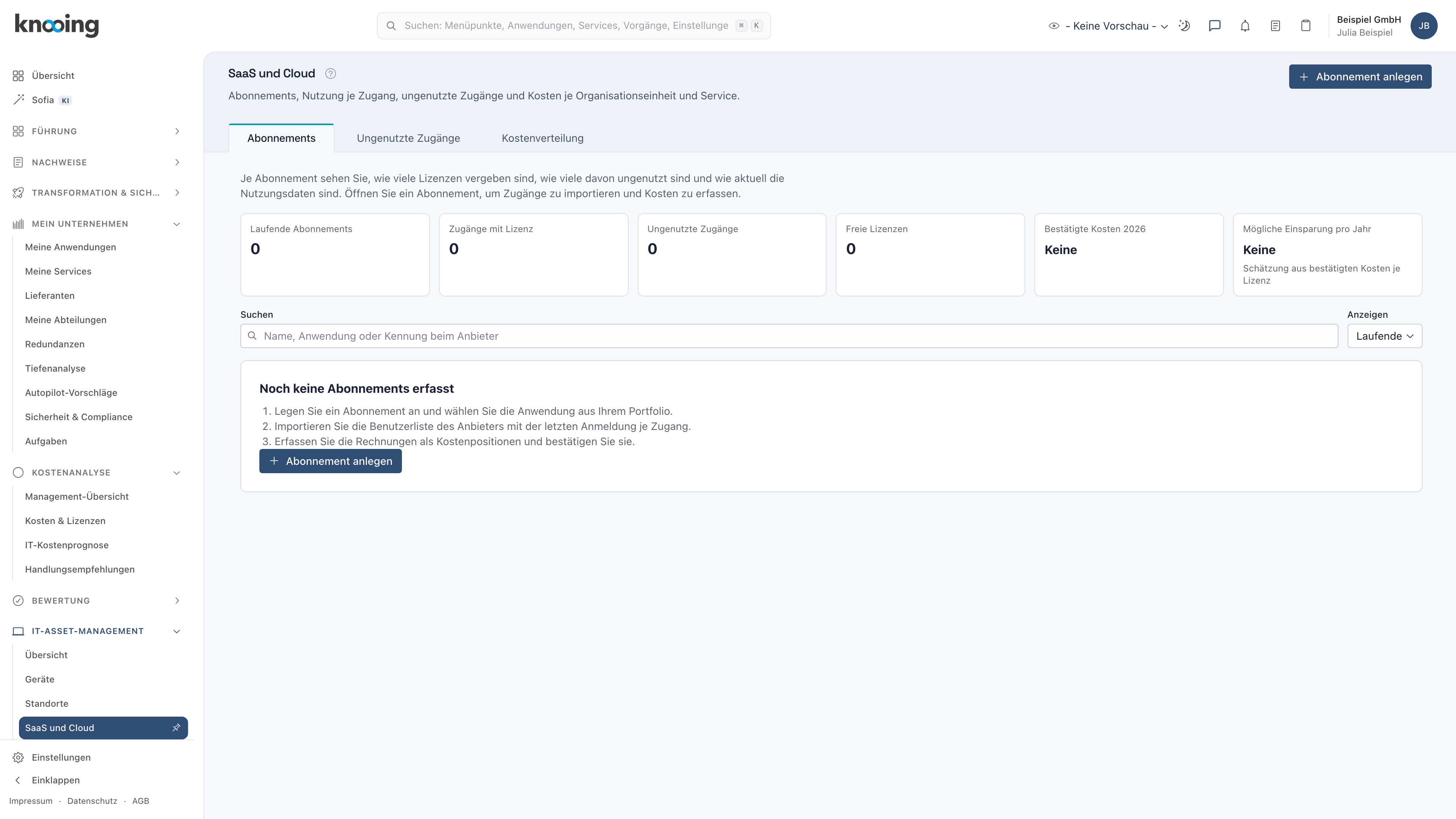Focus the subscription name search field
Screen dimensions: 1456x819
tap(789, 336)
